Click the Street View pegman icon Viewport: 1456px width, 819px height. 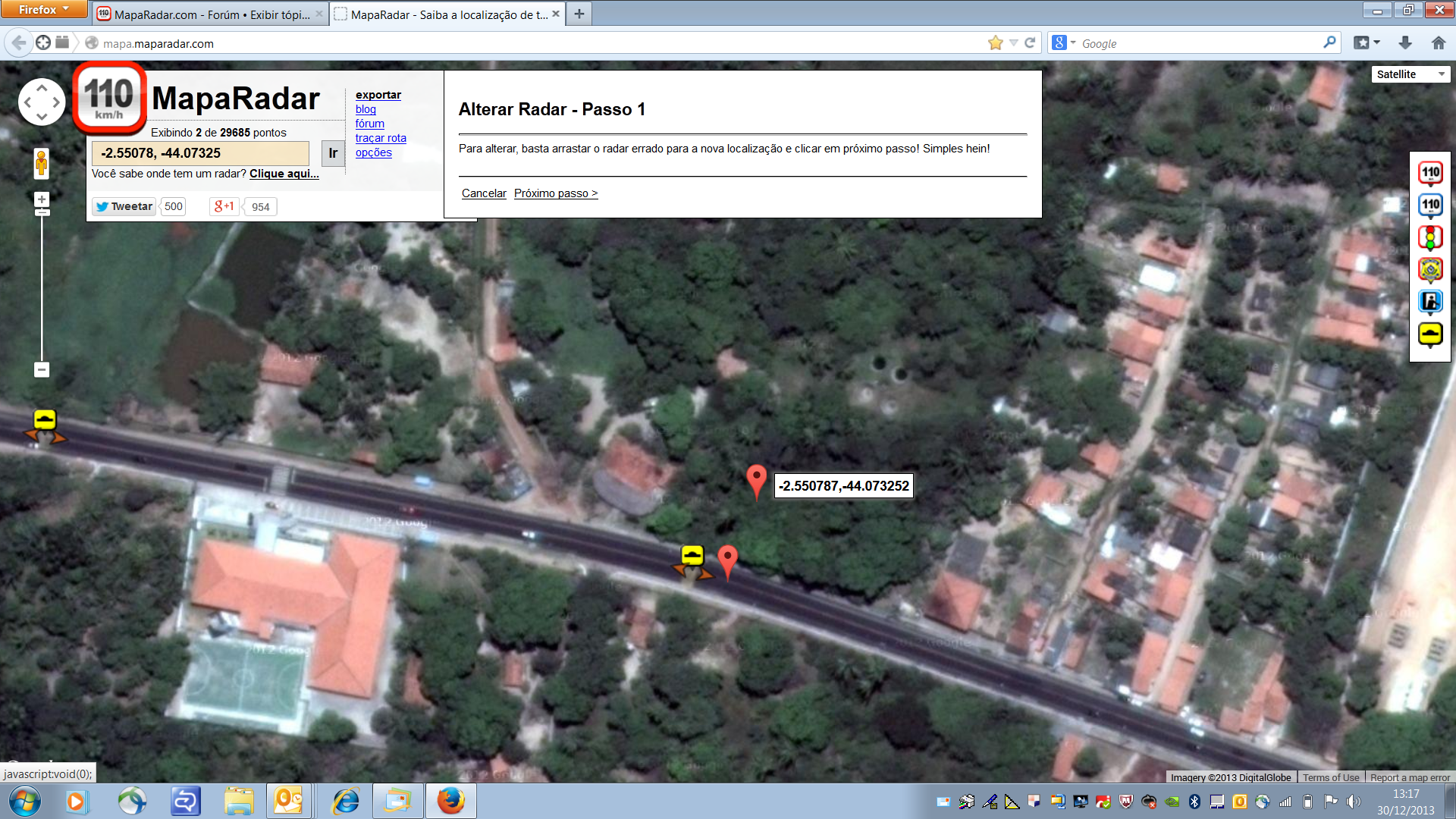click(42, 163)
